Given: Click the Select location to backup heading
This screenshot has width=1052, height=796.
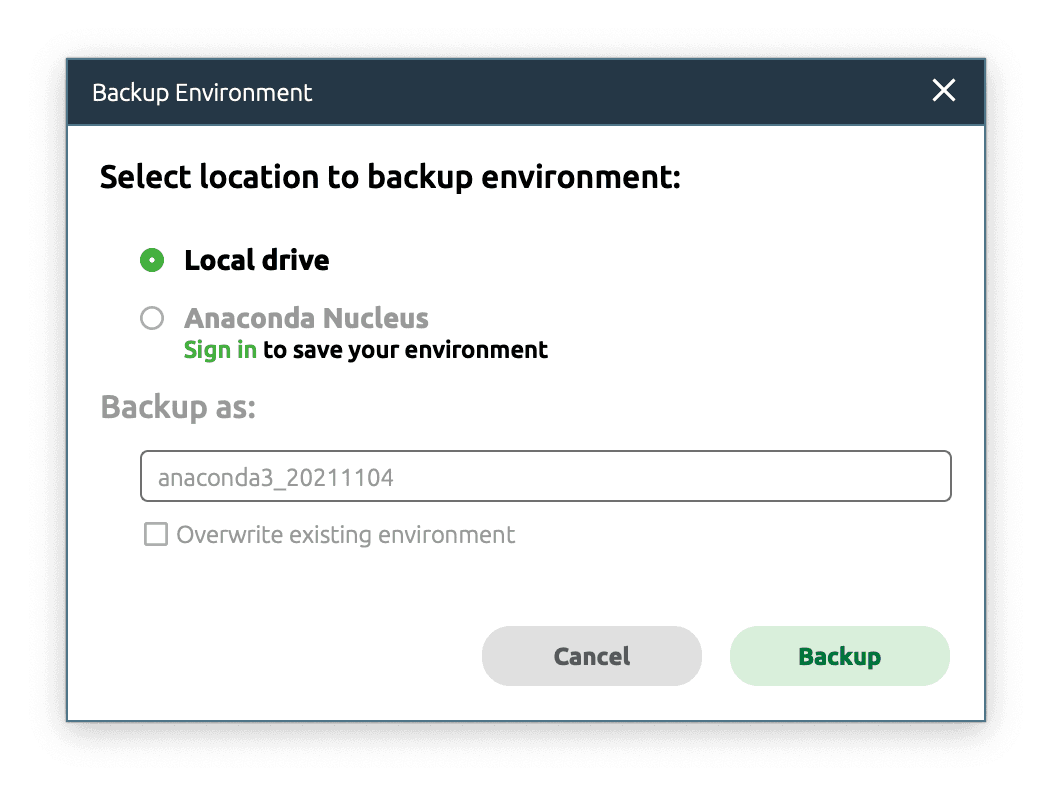Looking at the screenshot, I should coord(390,177).
